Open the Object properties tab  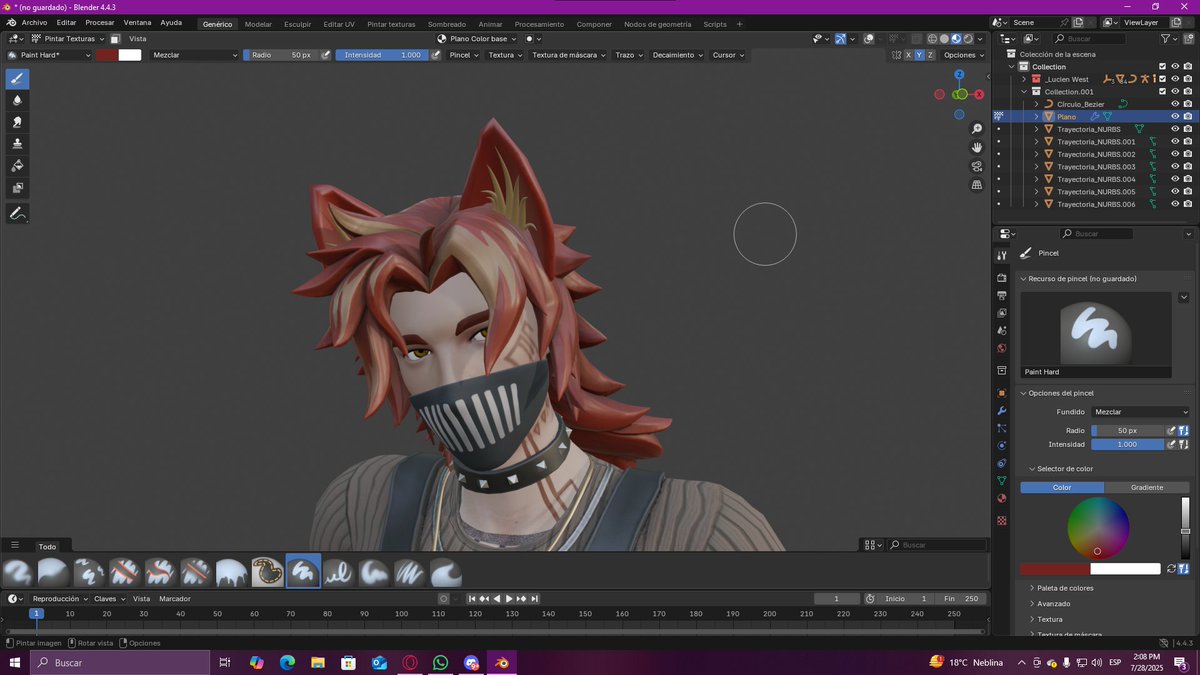pos(1002,393)
